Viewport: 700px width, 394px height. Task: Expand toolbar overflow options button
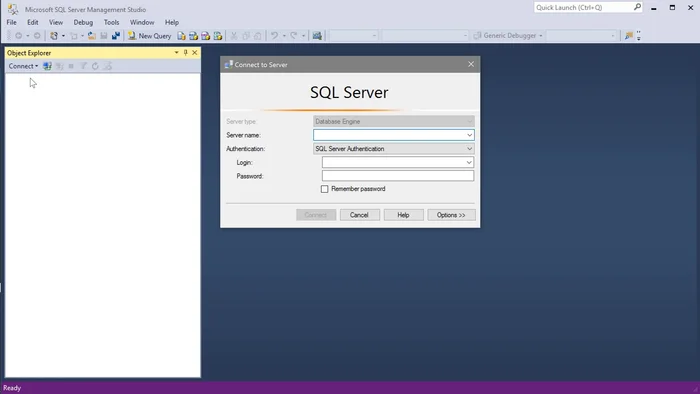[x=639, y=36]
